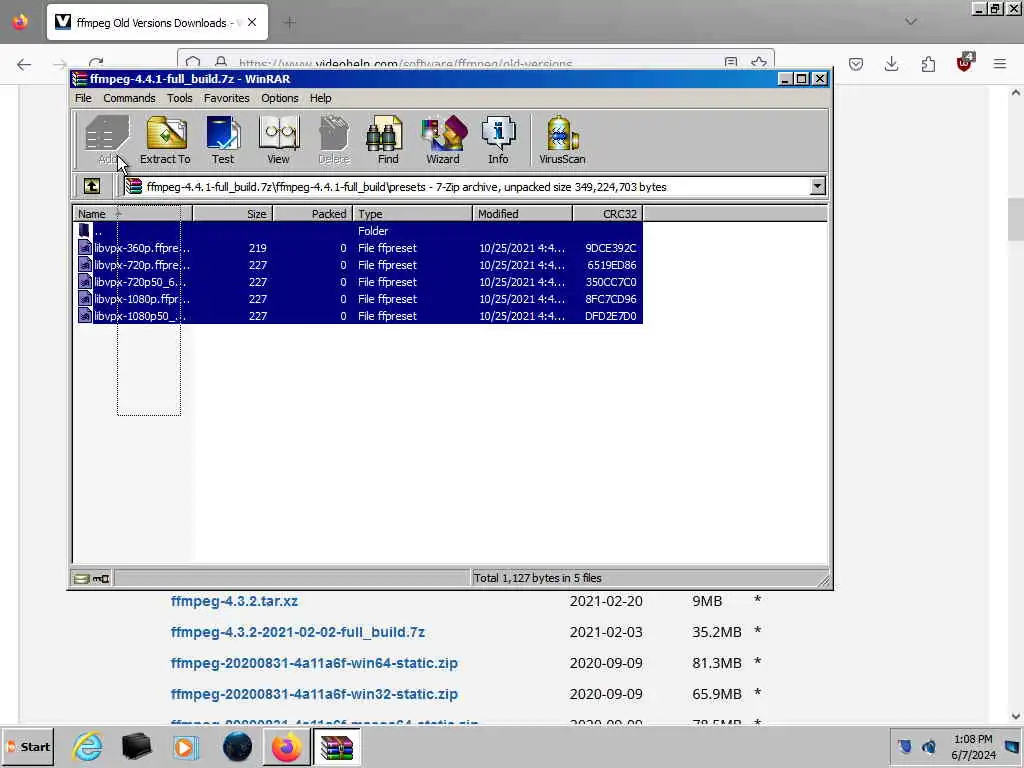Open the Favorites menu
Viewport: 1024px width, 768px height.
click(226, 98)
